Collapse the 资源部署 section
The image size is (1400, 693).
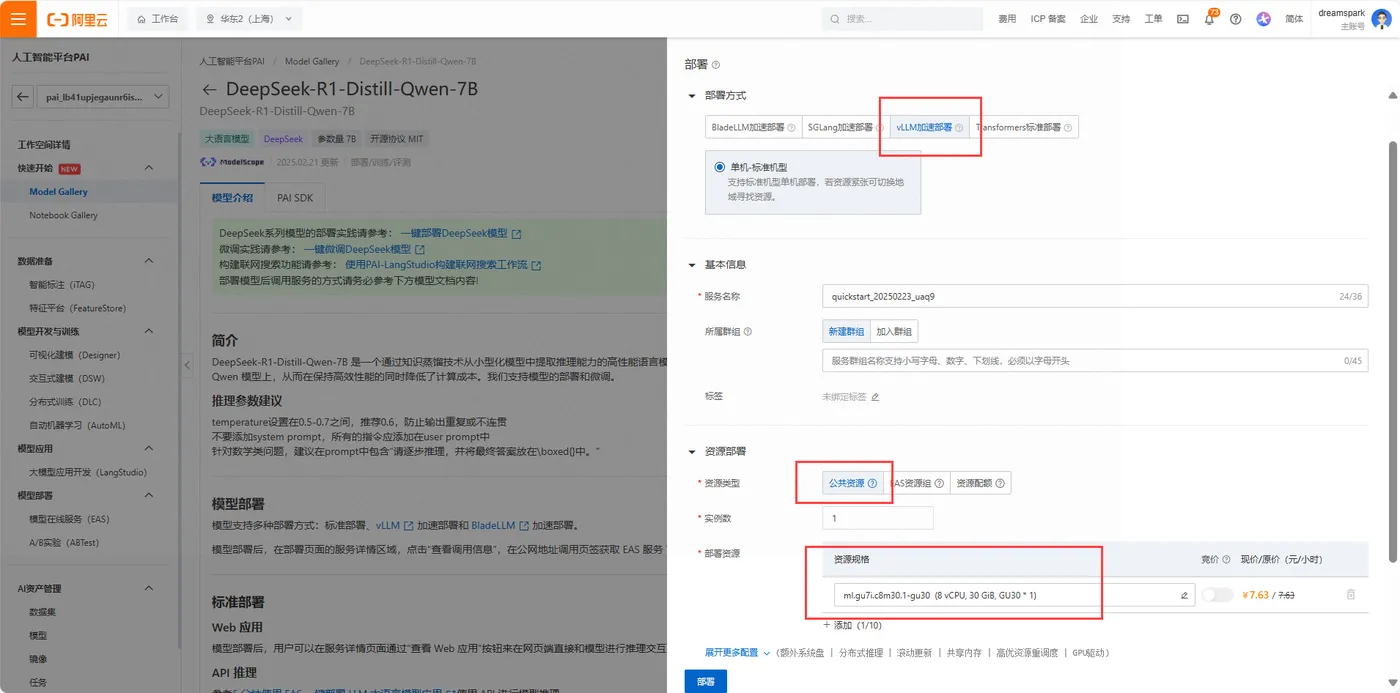(x=691, y=452)
